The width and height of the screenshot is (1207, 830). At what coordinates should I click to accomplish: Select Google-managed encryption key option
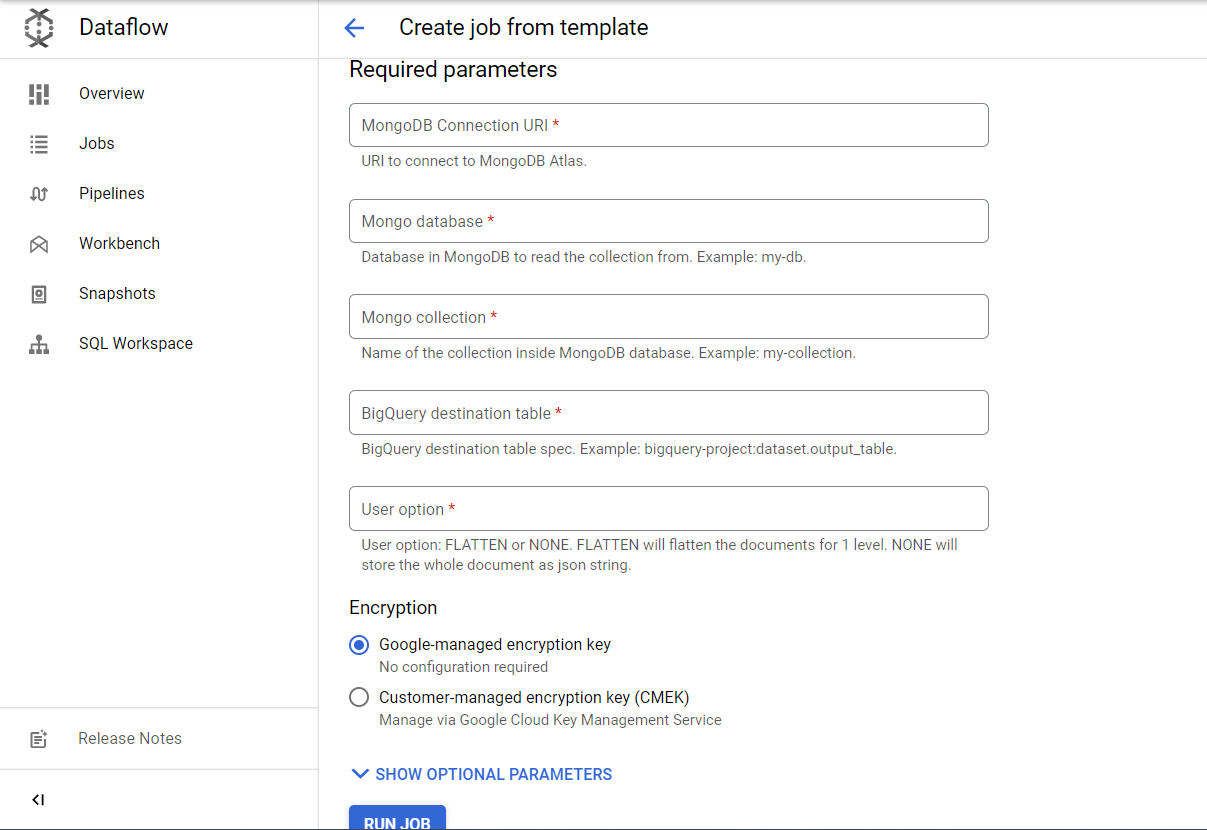359,645
